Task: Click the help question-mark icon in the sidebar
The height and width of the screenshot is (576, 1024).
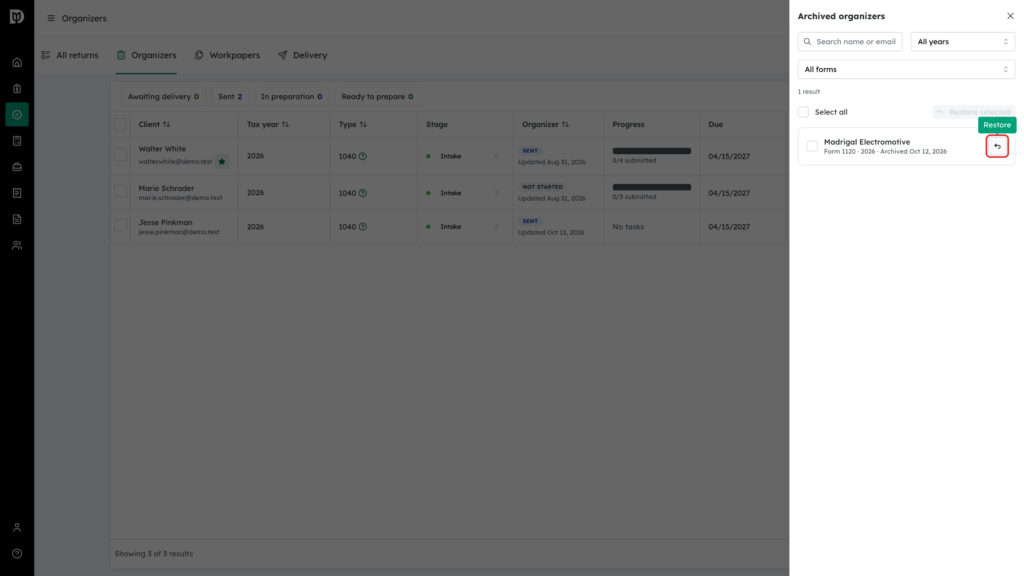Action: (17, 554)
